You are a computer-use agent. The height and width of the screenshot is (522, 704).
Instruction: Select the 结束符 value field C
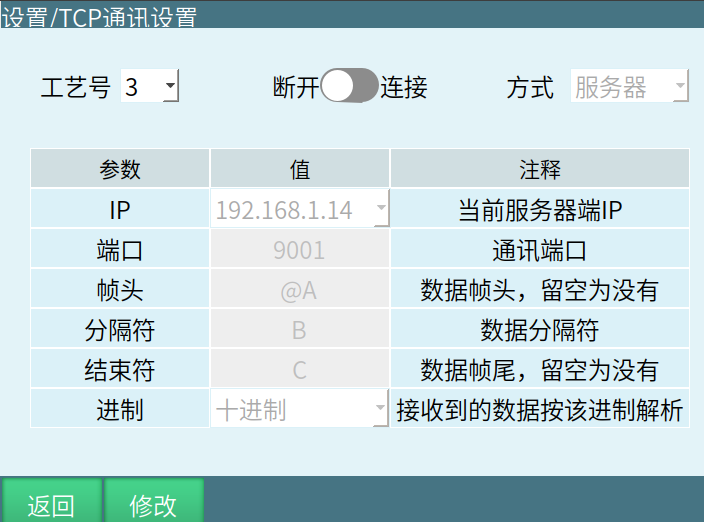pyautogui.click(x=299, y=368)
